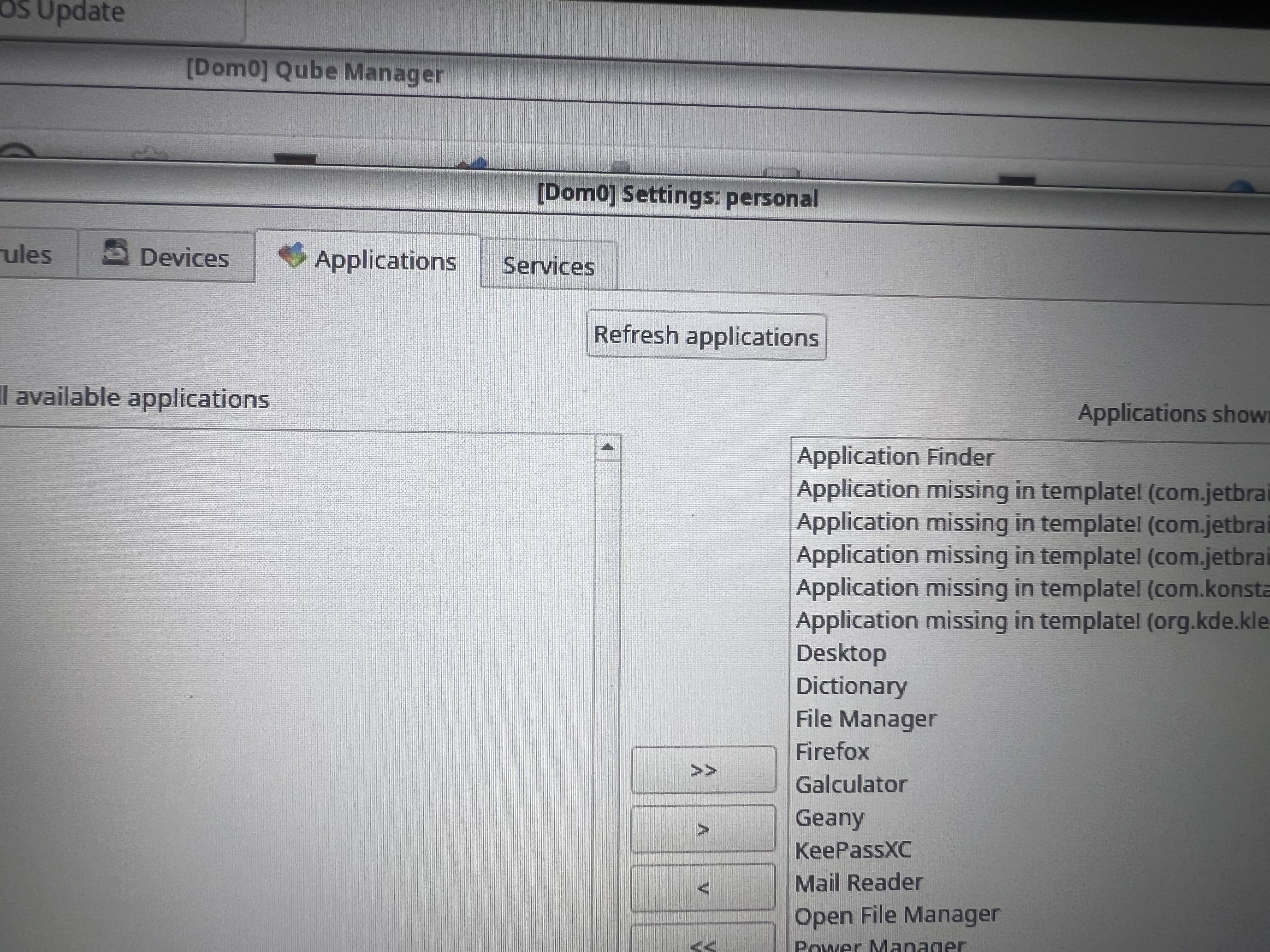
Task: Click the add all (>>) button
Action: (x=703, y=770)
